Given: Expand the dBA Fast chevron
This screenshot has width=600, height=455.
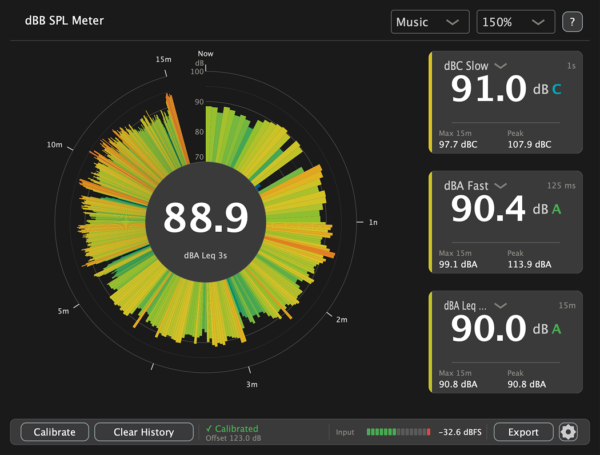Looking at the screenshot, I should (501, 186).
